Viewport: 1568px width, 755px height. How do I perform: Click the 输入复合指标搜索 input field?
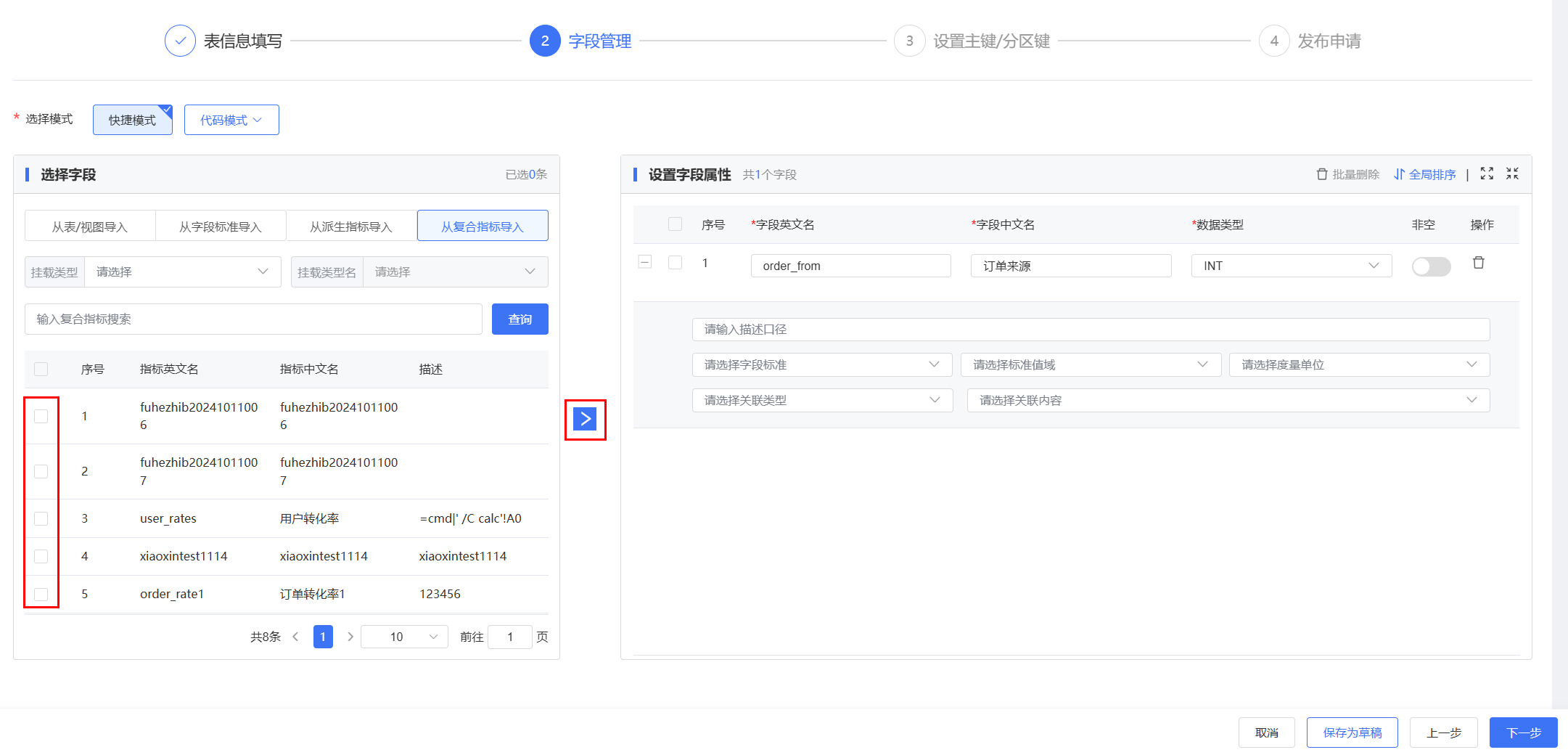(x=253, y=319)
